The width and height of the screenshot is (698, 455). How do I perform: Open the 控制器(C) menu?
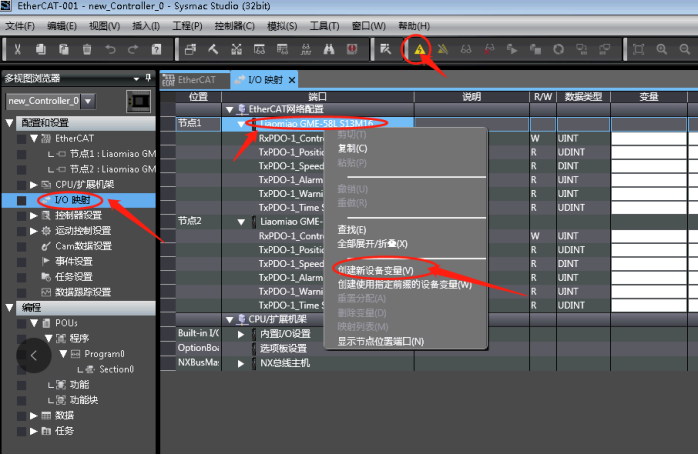[235, 26]
